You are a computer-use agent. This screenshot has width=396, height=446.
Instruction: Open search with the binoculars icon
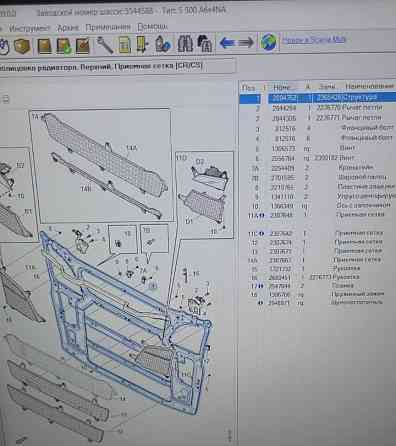click(x=185, y=43)
